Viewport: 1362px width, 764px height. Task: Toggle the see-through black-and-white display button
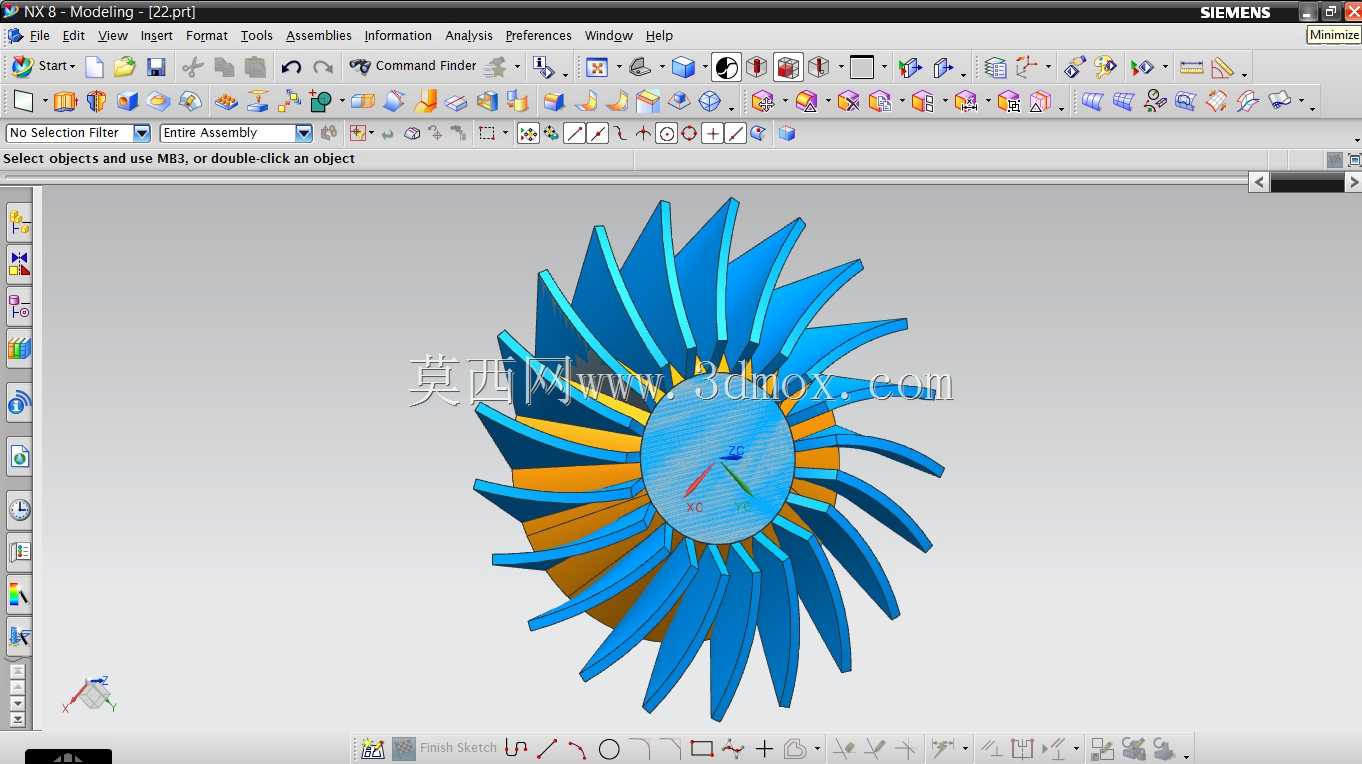[x=727, y=67]
